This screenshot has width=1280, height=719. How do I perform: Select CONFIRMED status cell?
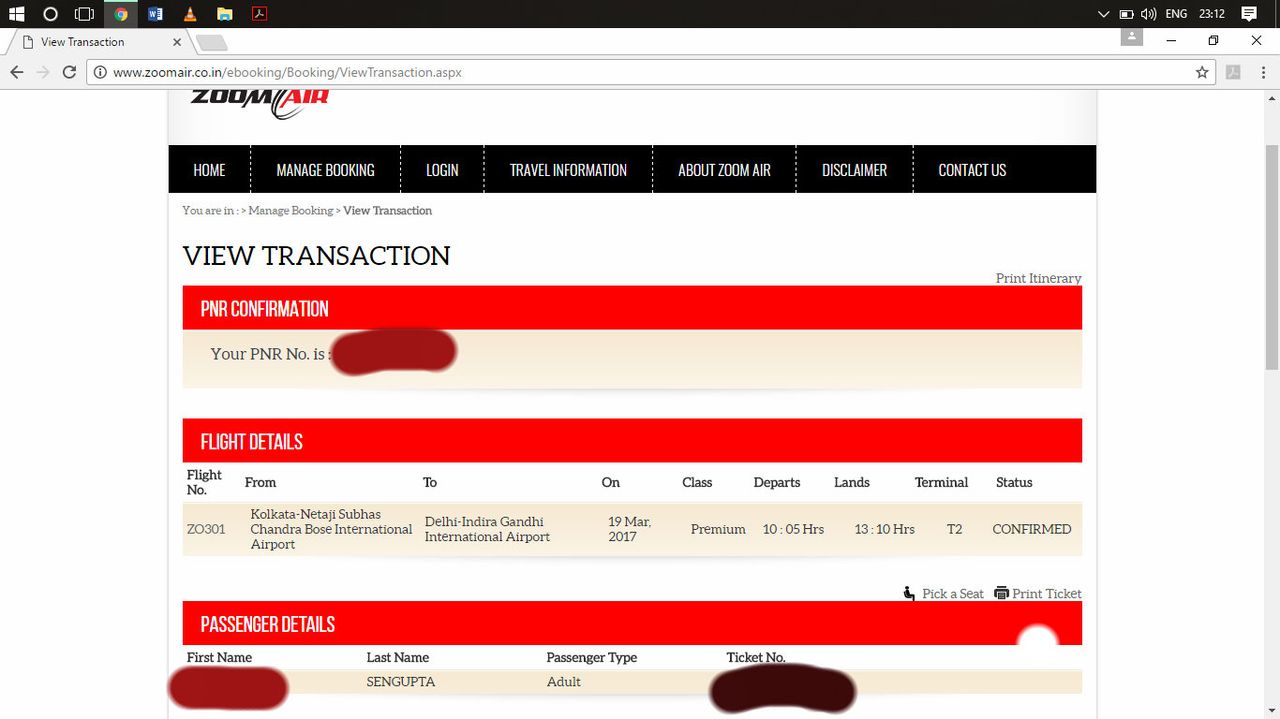[1031, 529]
